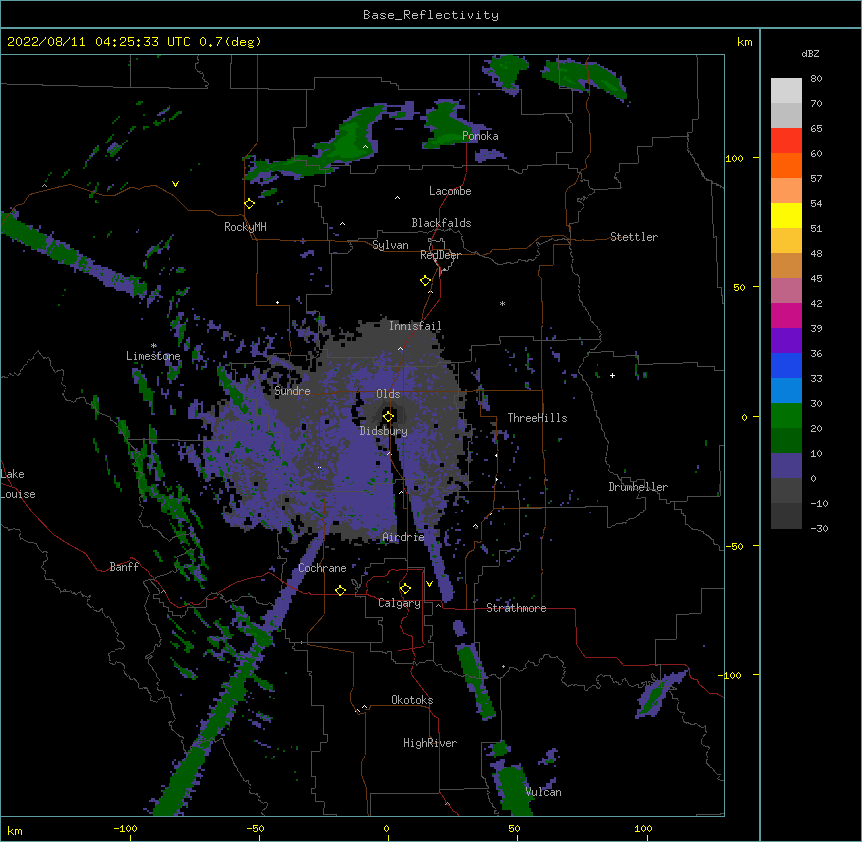Click the yellow diamond marker south of RedDeer
The width and height of the screenshot is (862, 842).
click(425, 281)
